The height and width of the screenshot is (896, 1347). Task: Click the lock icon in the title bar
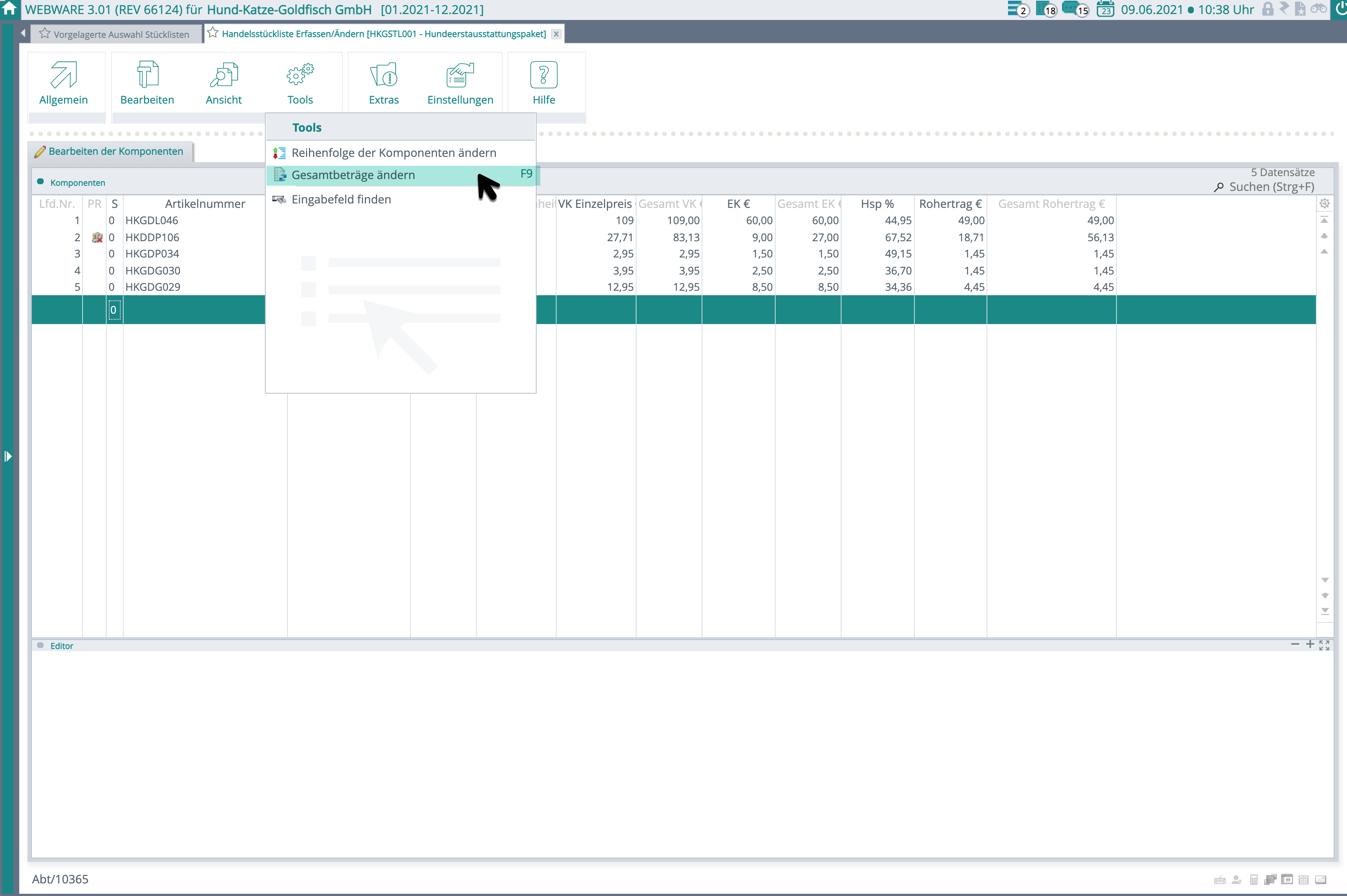click(1268, 9)
